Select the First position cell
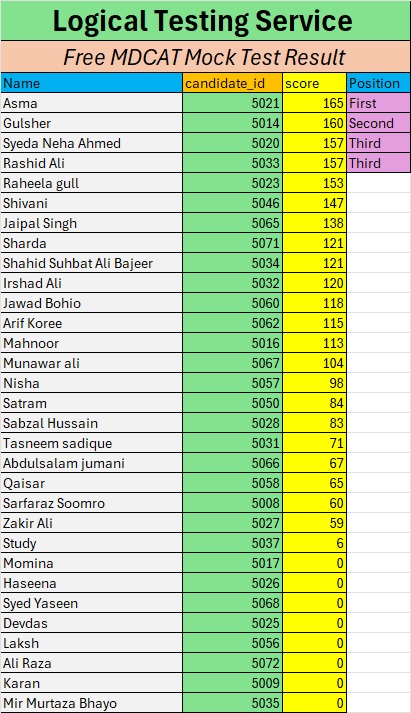 pyautogui.click(x=378, y=103)
